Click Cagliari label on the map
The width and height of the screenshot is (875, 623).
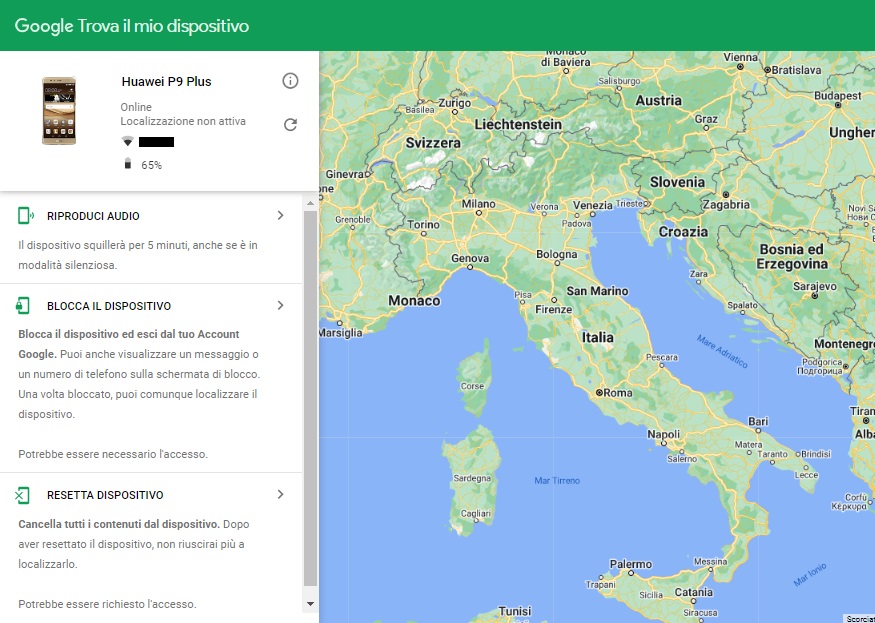click(x=475, y=514)
